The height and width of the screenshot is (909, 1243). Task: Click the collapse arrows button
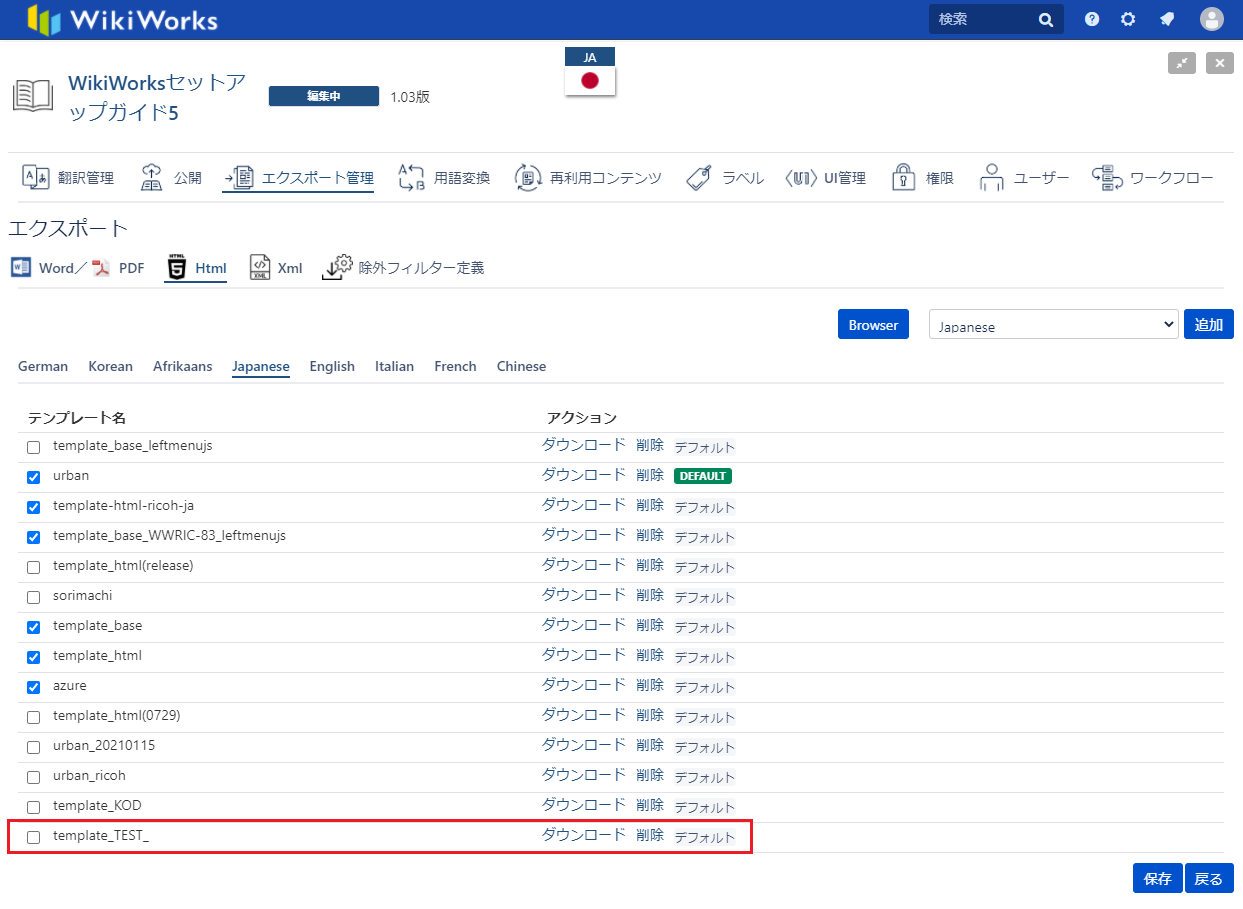pos(1182,63)
